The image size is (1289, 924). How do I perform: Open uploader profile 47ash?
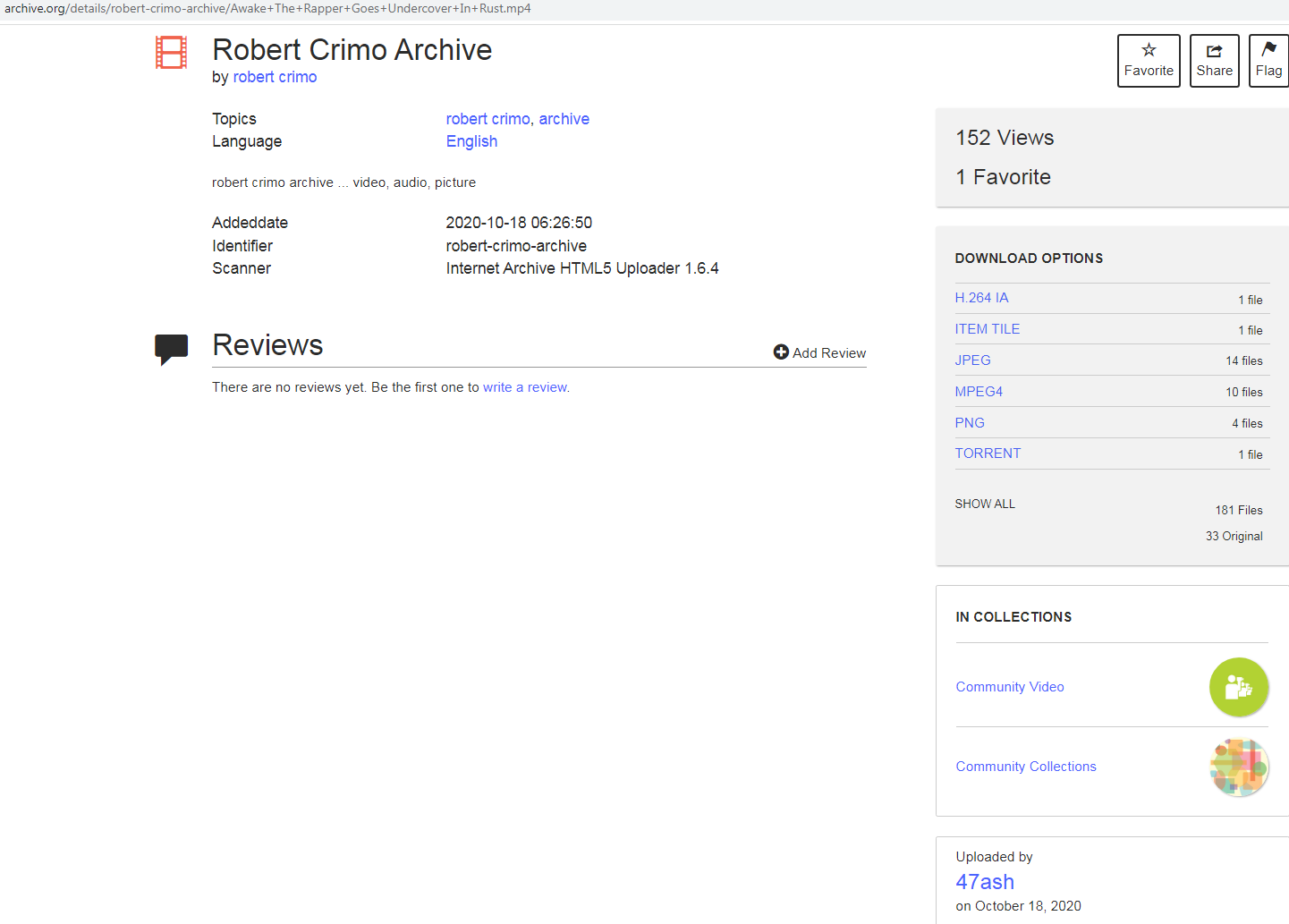point(985,882)
